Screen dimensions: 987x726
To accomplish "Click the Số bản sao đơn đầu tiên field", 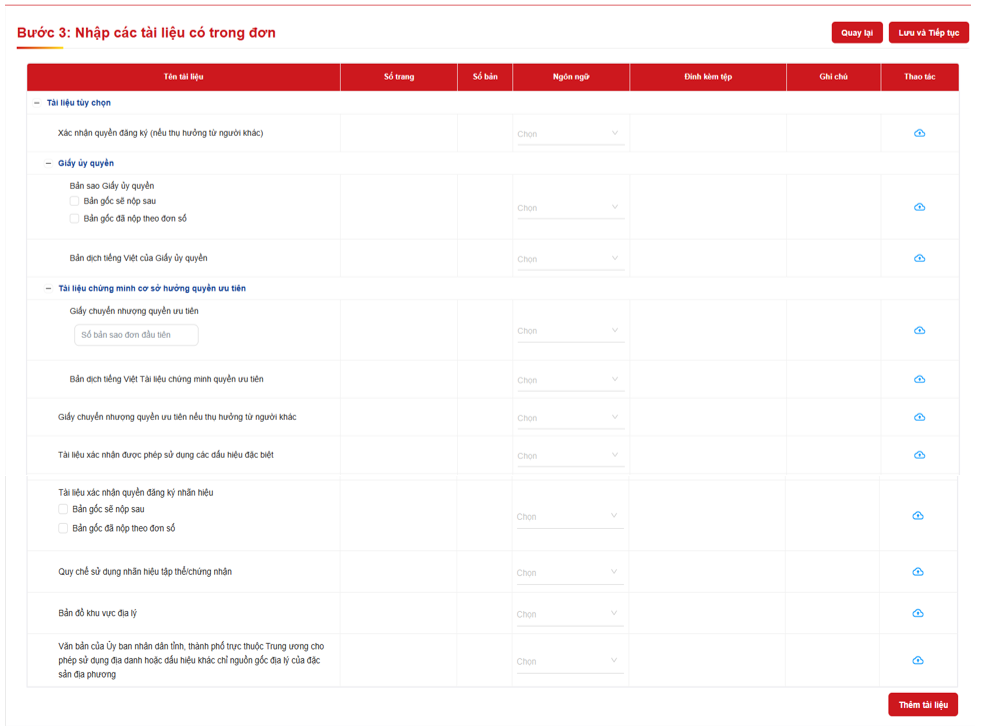I will 136,335.
